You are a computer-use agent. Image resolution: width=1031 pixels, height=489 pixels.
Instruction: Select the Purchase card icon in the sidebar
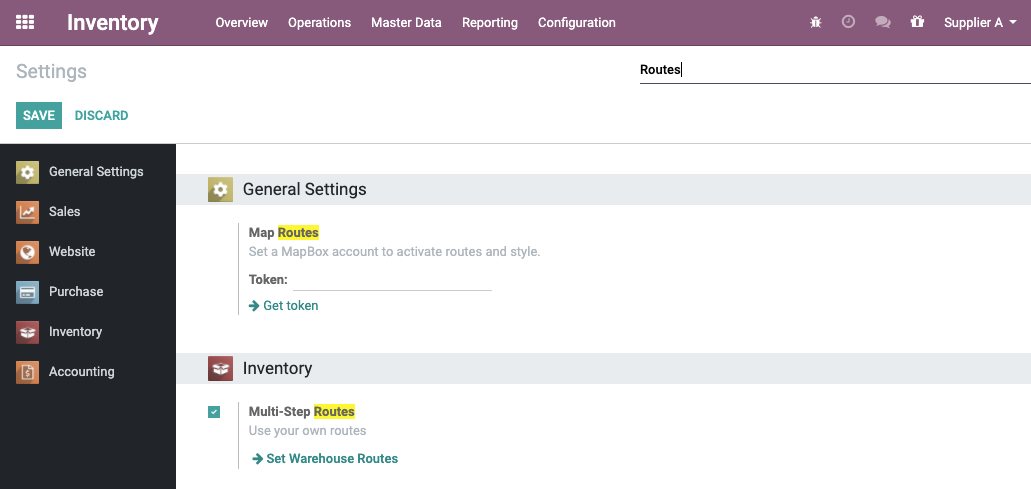click(27, 292)
